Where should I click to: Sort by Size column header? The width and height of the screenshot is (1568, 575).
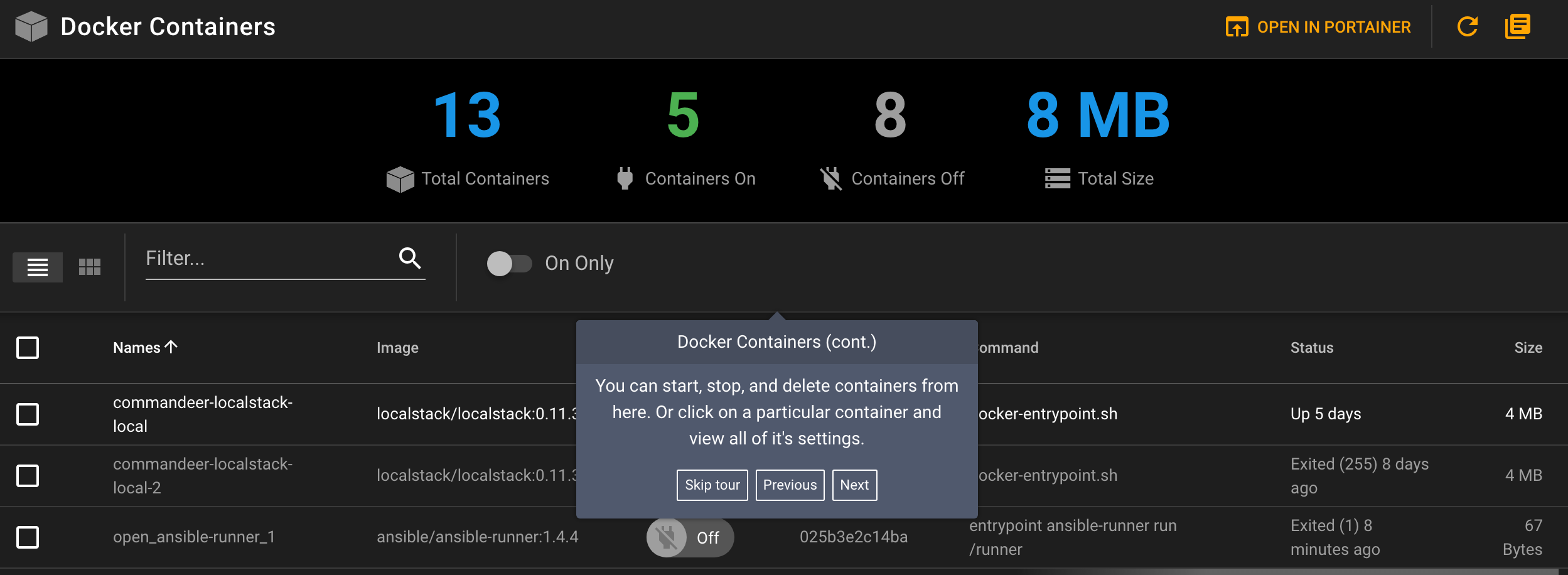click(1528, 348)
